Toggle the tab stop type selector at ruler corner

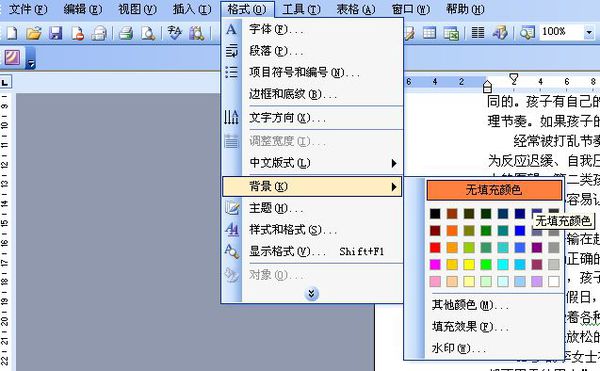pos(5,82)
